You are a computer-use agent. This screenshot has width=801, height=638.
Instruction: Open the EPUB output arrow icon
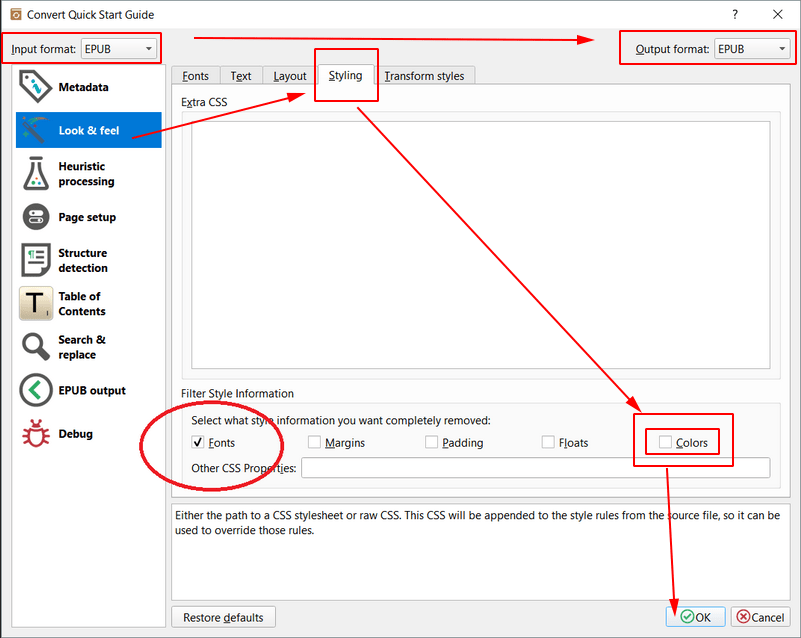[36, 390]
